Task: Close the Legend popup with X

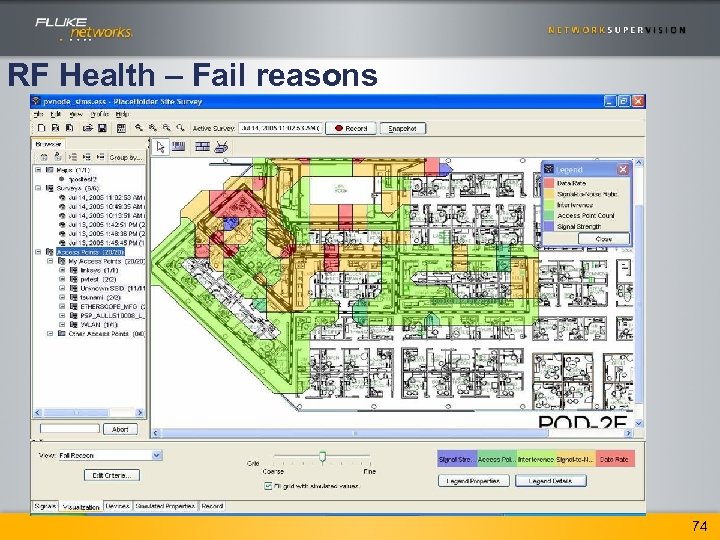Action: click(x=623, y=169)
